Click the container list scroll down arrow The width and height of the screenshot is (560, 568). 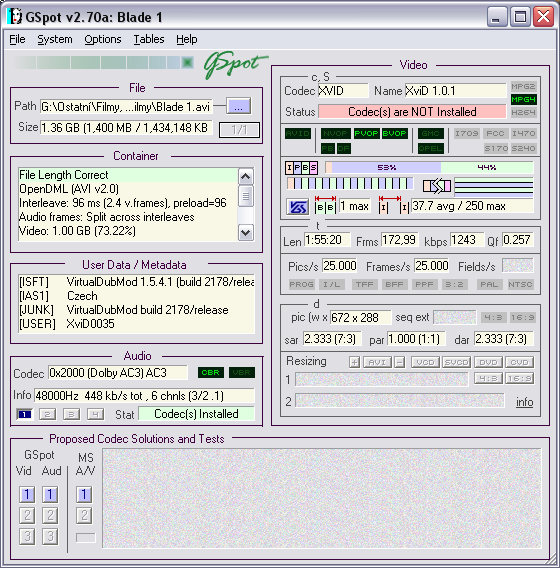pyautogui.click(x=246, y=232)
